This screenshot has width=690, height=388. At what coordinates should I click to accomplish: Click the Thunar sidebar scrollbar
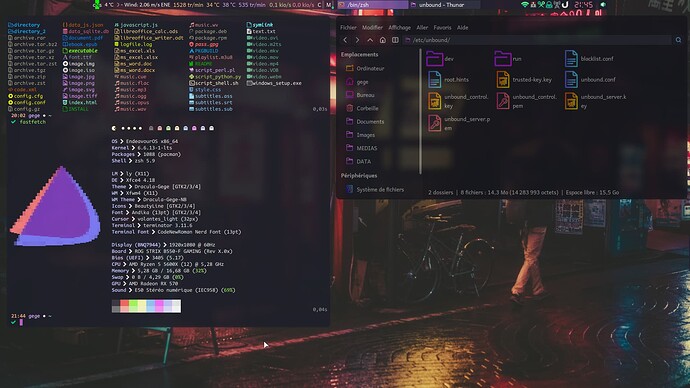coord(421,110)
